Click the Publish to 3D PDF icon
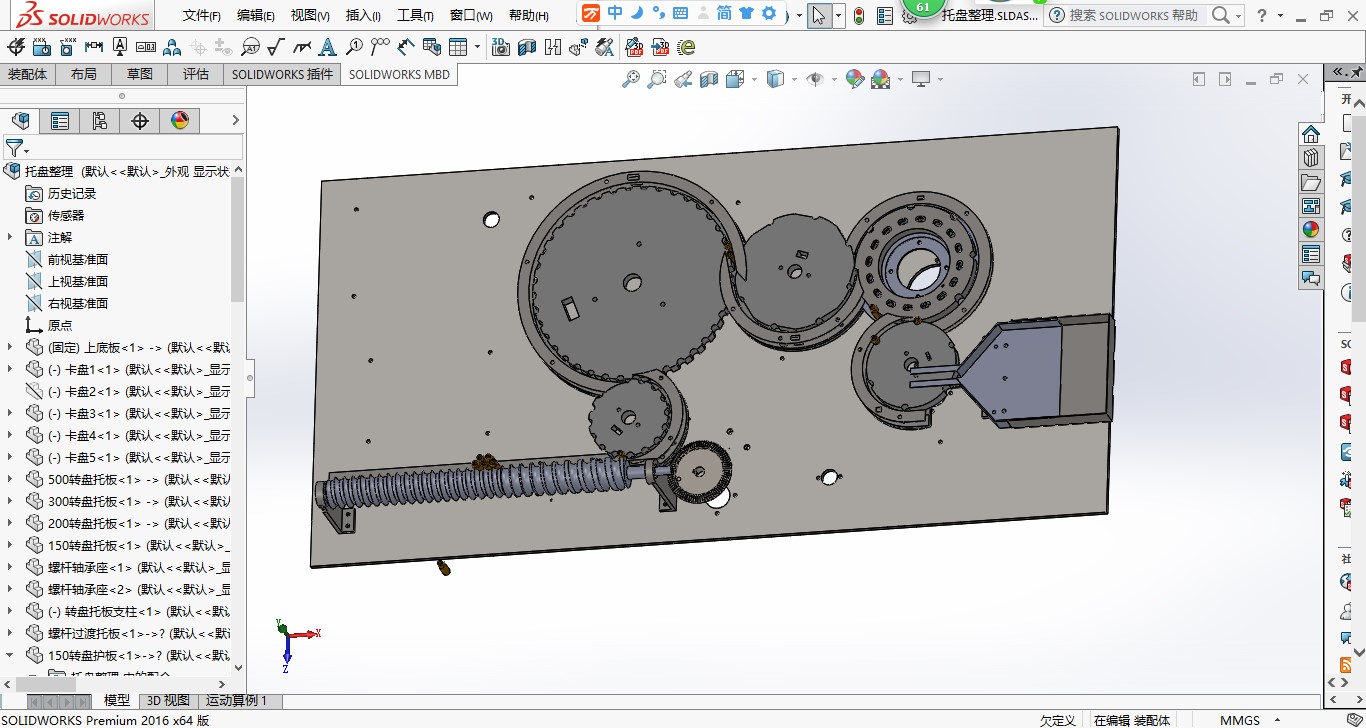 660,47
